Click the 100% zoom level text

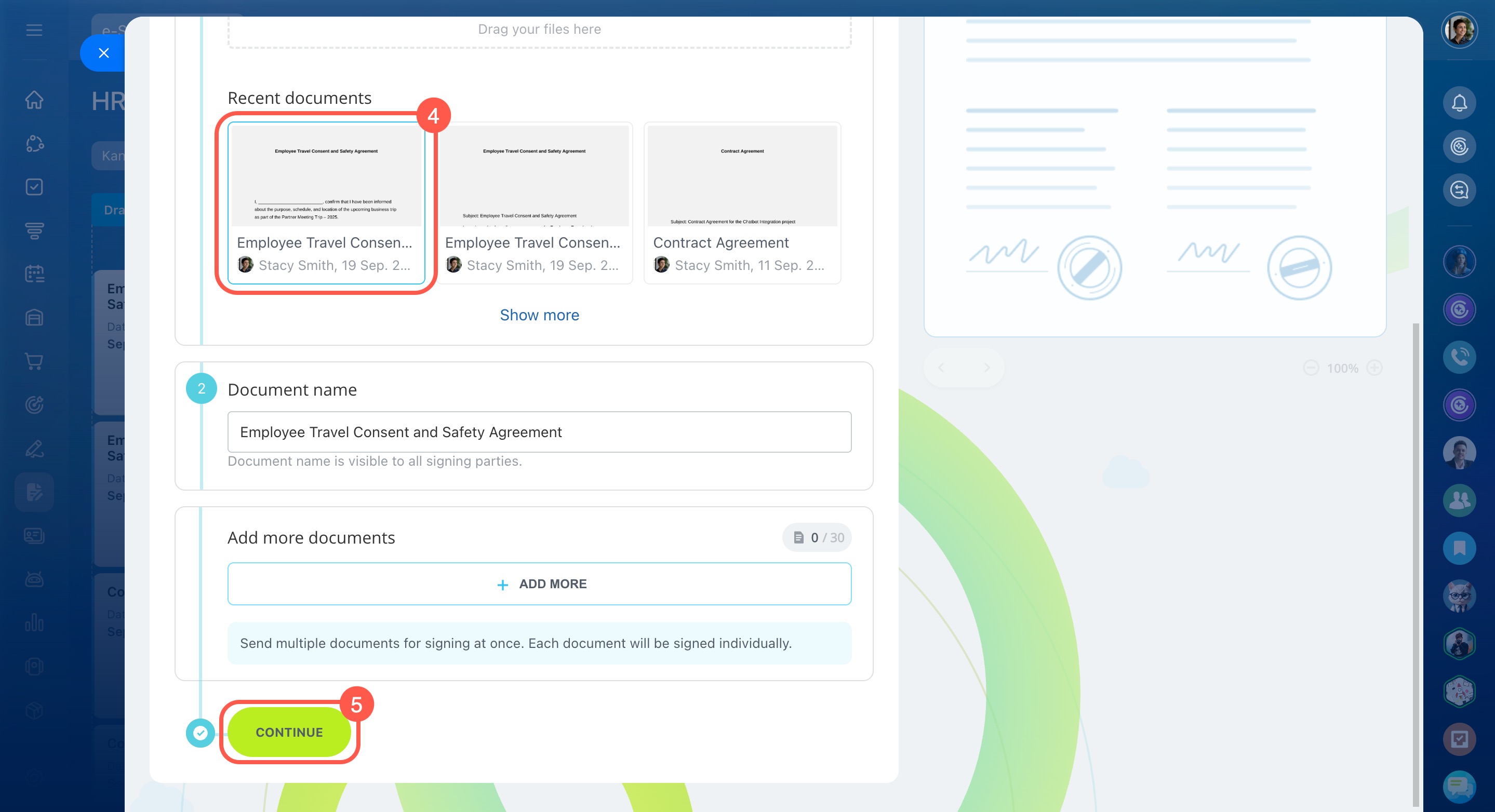(1342, 368)
